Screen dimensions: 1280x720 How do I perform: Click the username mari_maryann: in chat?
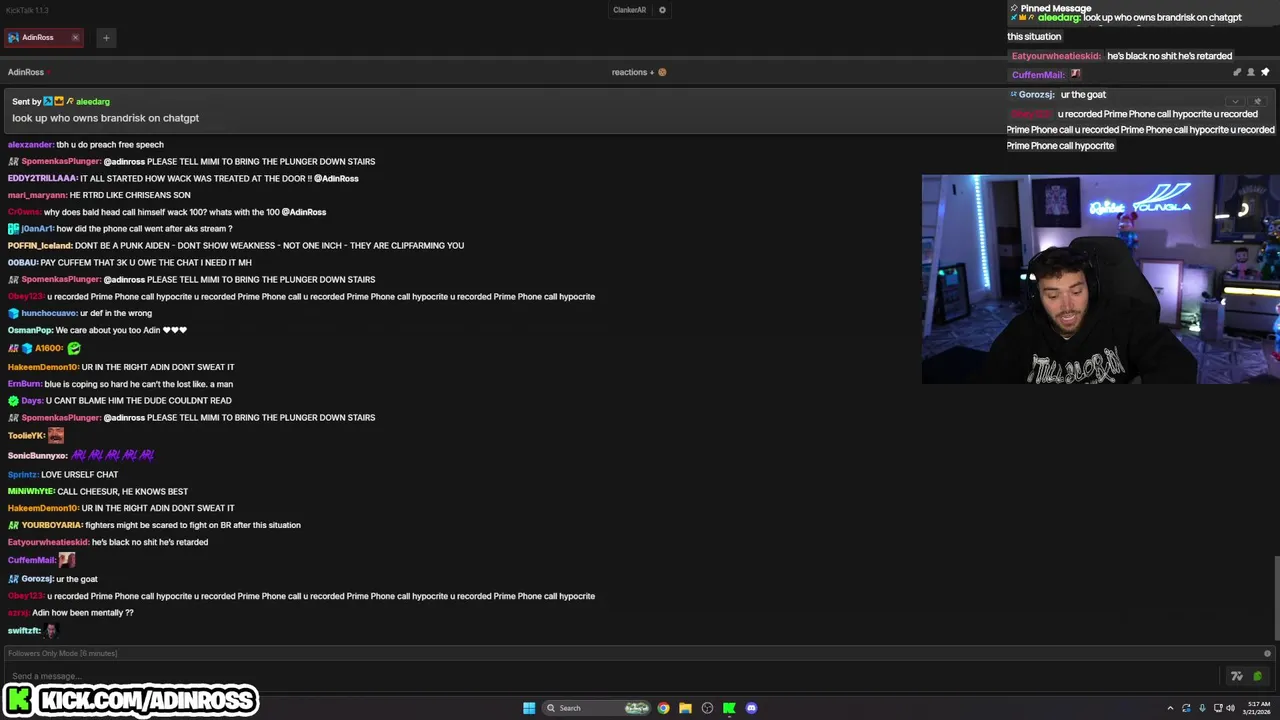37,195
